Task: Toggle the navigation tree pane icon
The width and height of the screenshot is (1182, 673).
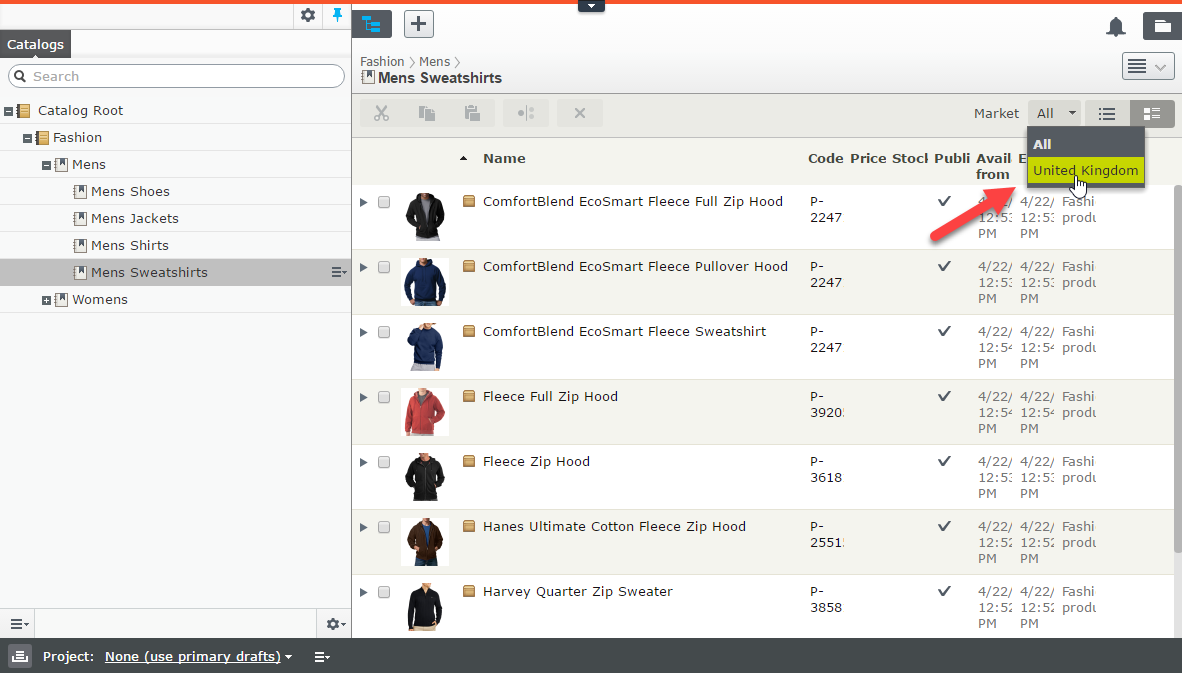Action: (x=372, y=24)
